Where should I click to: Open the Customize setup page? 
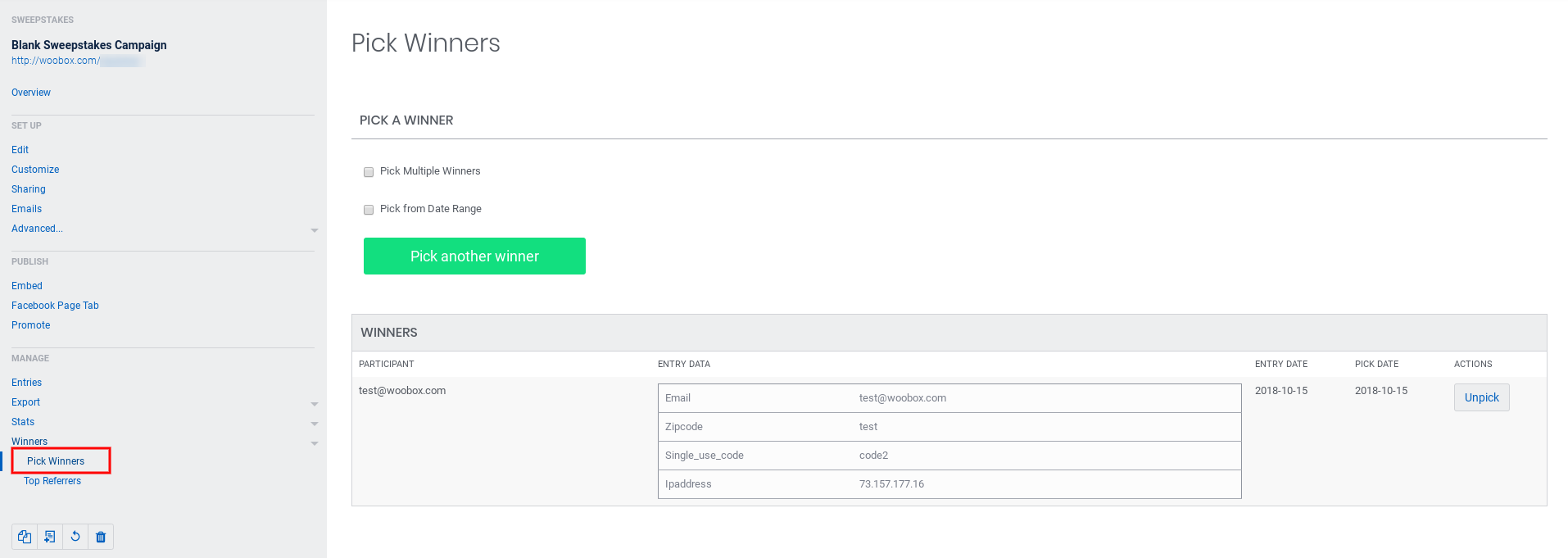click(35, 170)
